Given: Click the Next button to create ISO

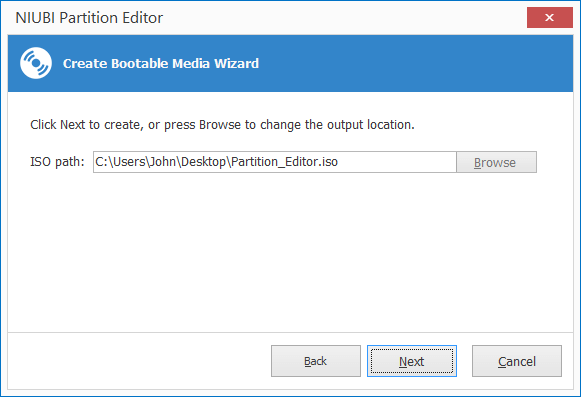Looking at the screenshot, I should 412,361.
